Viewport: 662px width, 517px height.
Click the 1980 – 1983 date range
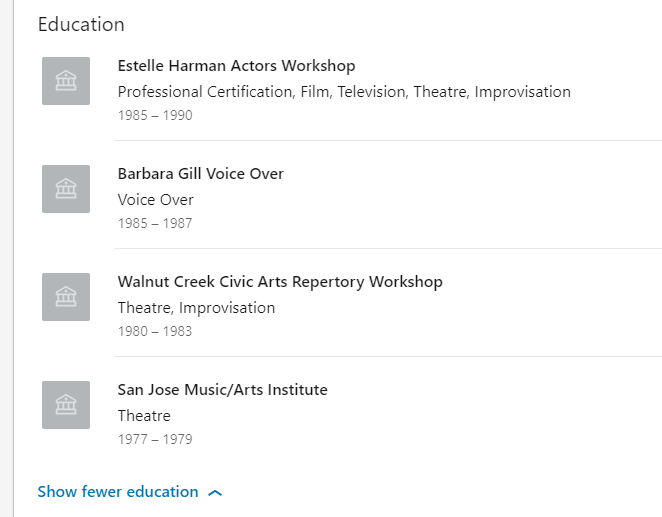pos(155,331)
